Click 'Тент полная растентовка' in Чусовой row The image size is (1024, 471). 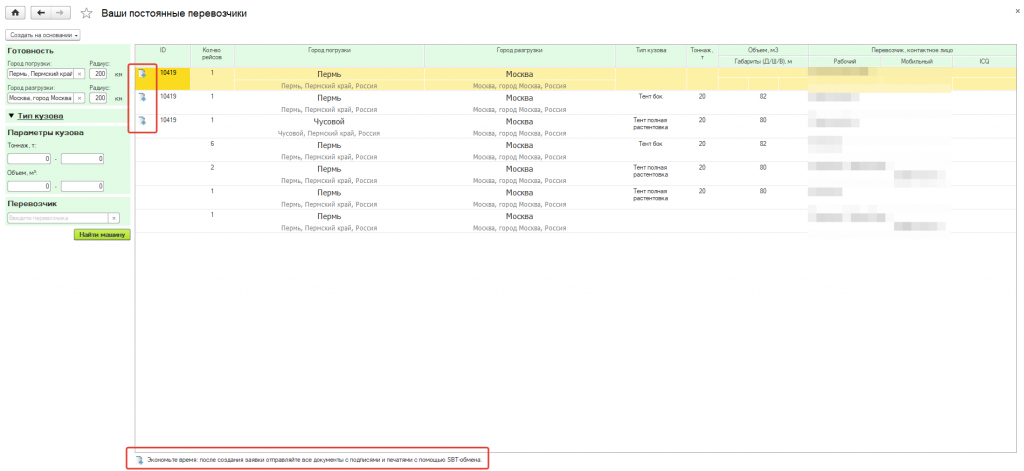point(651,123)
